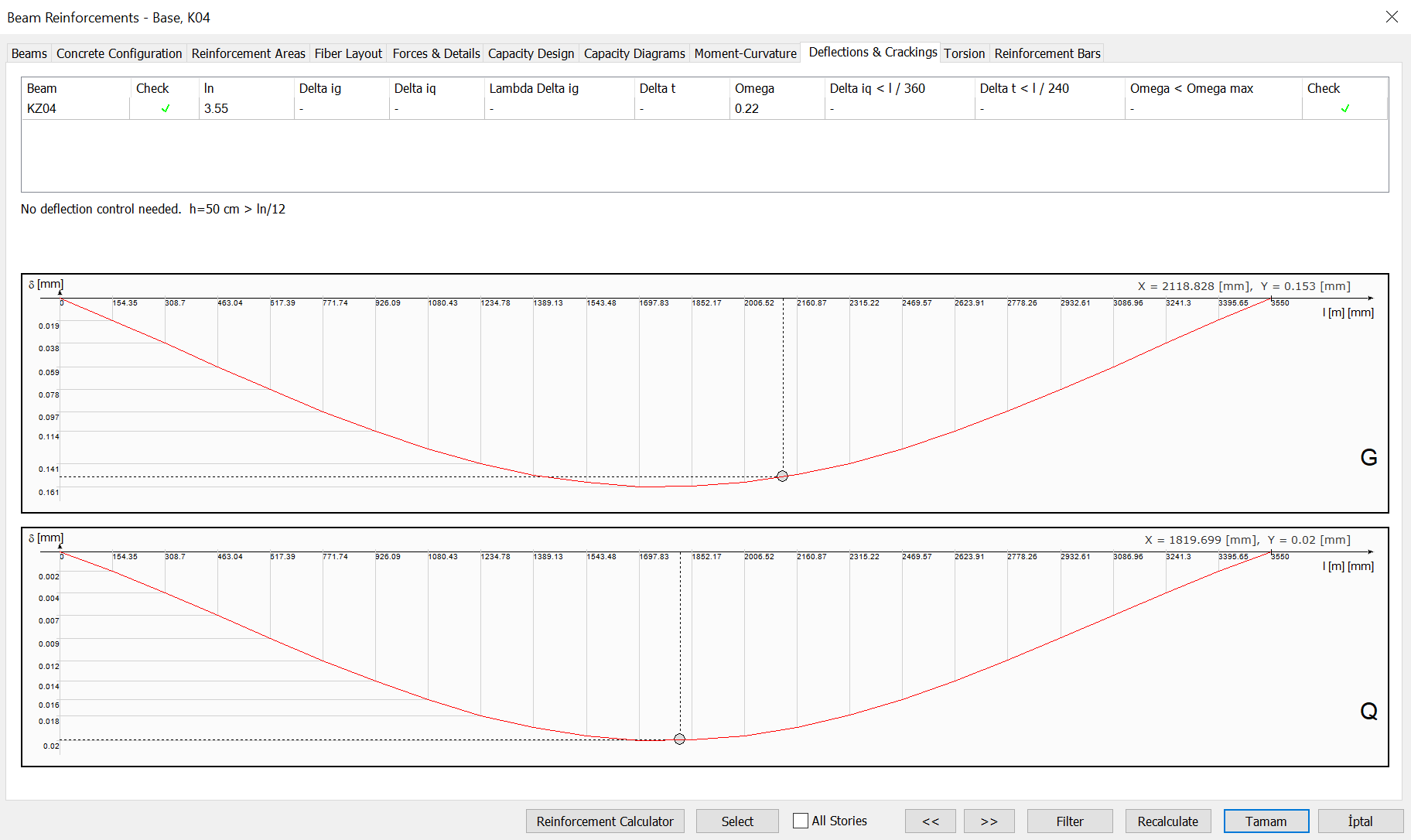1411x840 pixels.
Task: Close the Beam Reinforcements dialog
Action: coord(1391,17)
